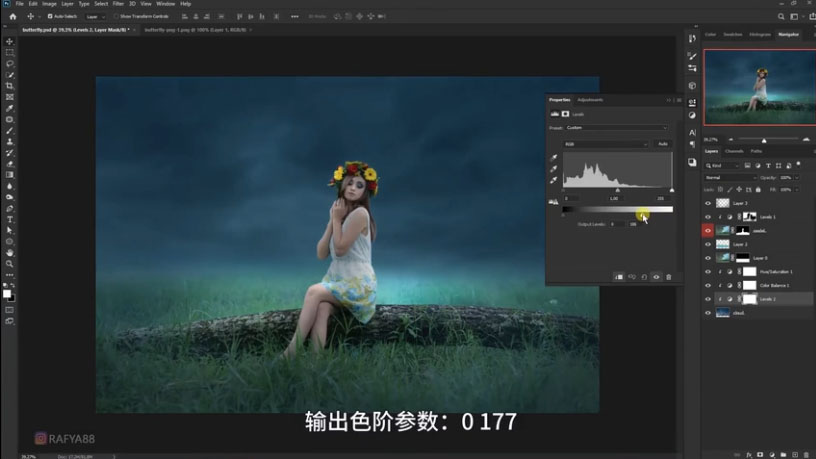Switch to the Histogram tab
Image resolution: width=816 pixels, height=459 pixels.
coord(760,34)
